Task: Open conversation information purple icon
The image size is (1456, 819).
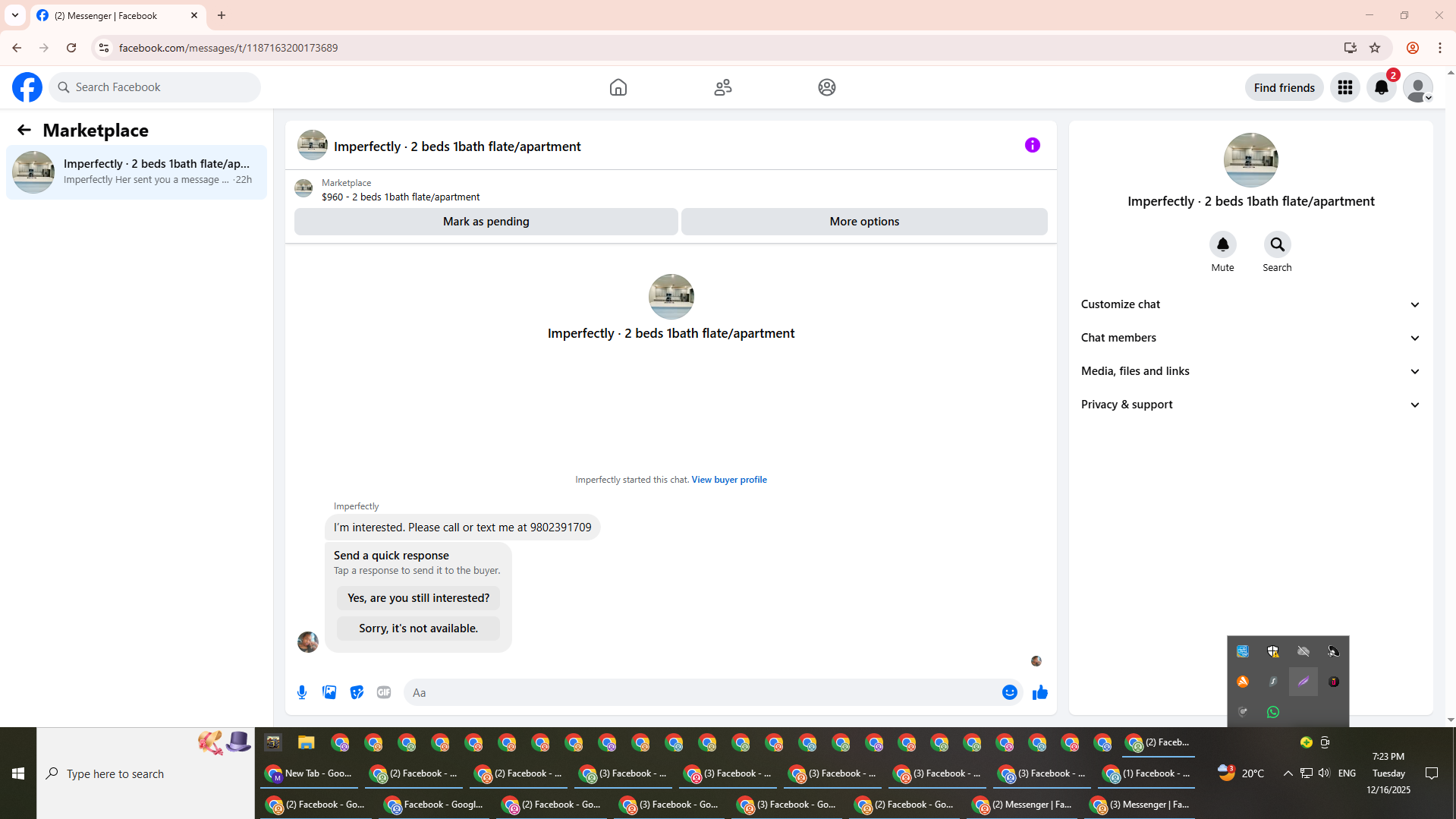Action: pos(1033,145)
